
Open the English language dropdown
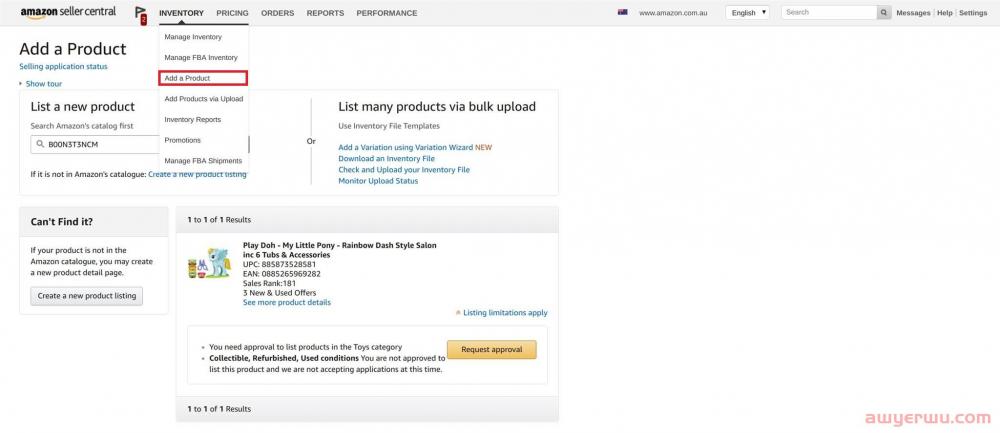pos(748,13)
